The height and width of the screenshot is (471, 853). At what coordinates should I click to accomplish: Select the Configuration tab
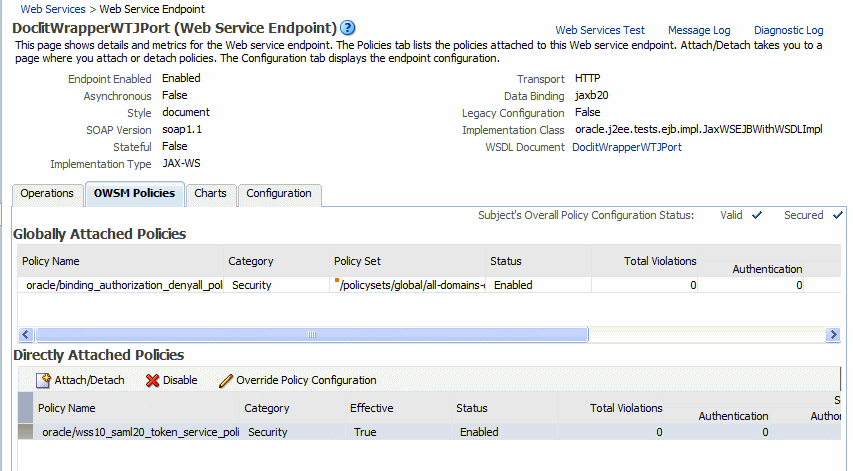(x=279, y=193)
